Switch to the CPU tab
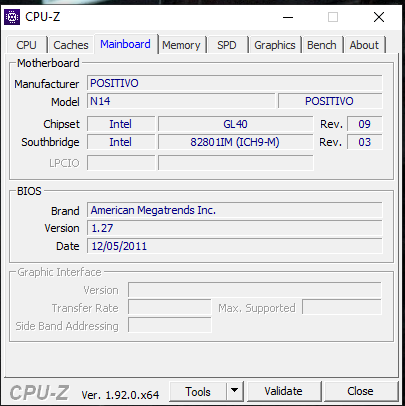 tap(26, 45)
